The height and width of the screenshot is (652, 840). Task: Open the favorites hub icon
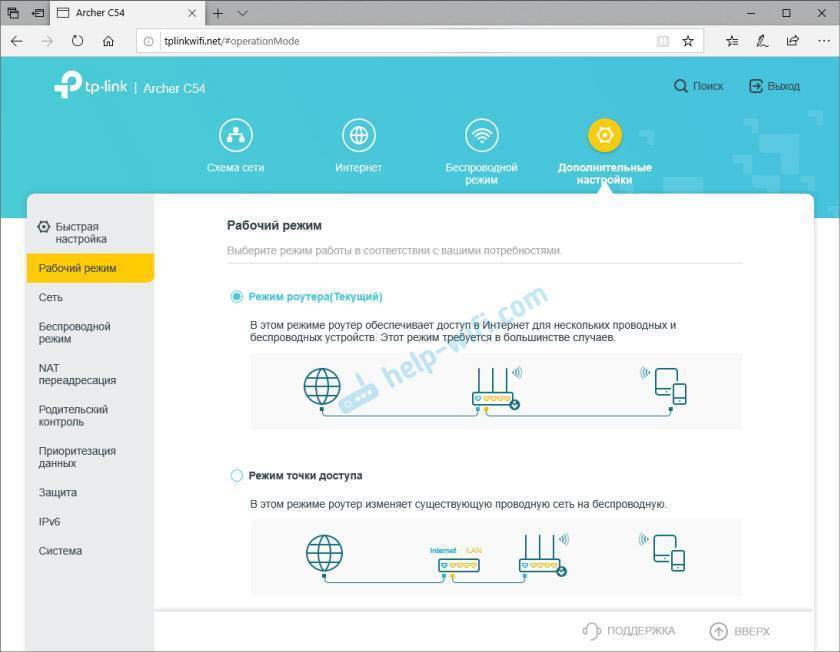[732, 41]
